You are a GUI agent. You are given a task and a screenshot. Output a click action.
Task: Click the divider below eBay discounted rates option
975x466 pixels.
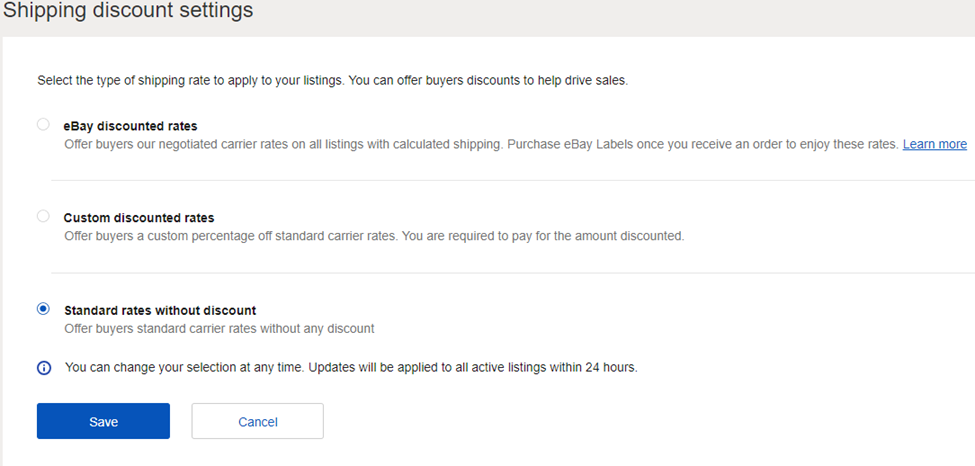coord(513,180)
